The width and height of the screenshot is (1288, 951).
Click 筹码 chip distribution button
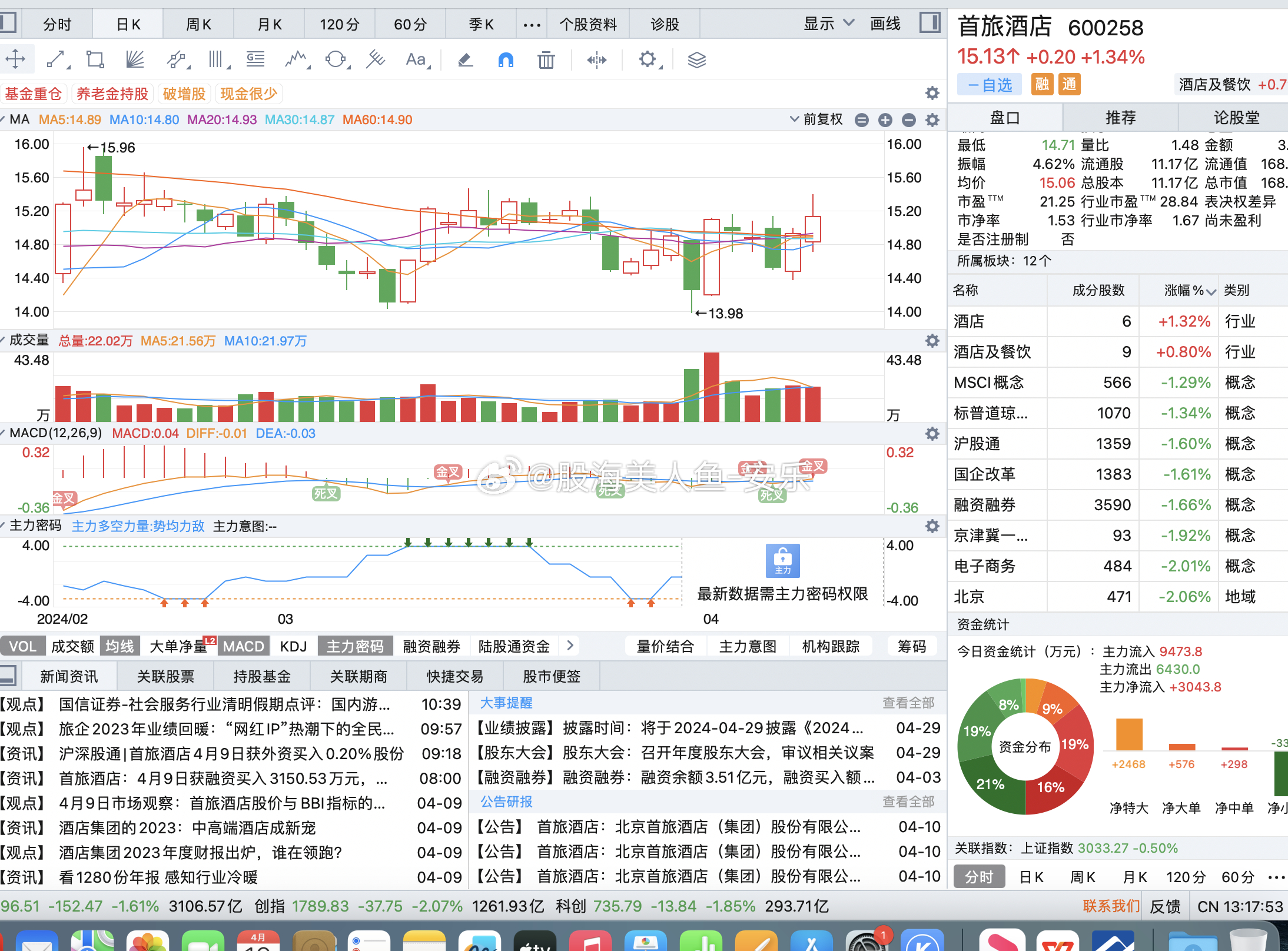[x=912, y=646]
